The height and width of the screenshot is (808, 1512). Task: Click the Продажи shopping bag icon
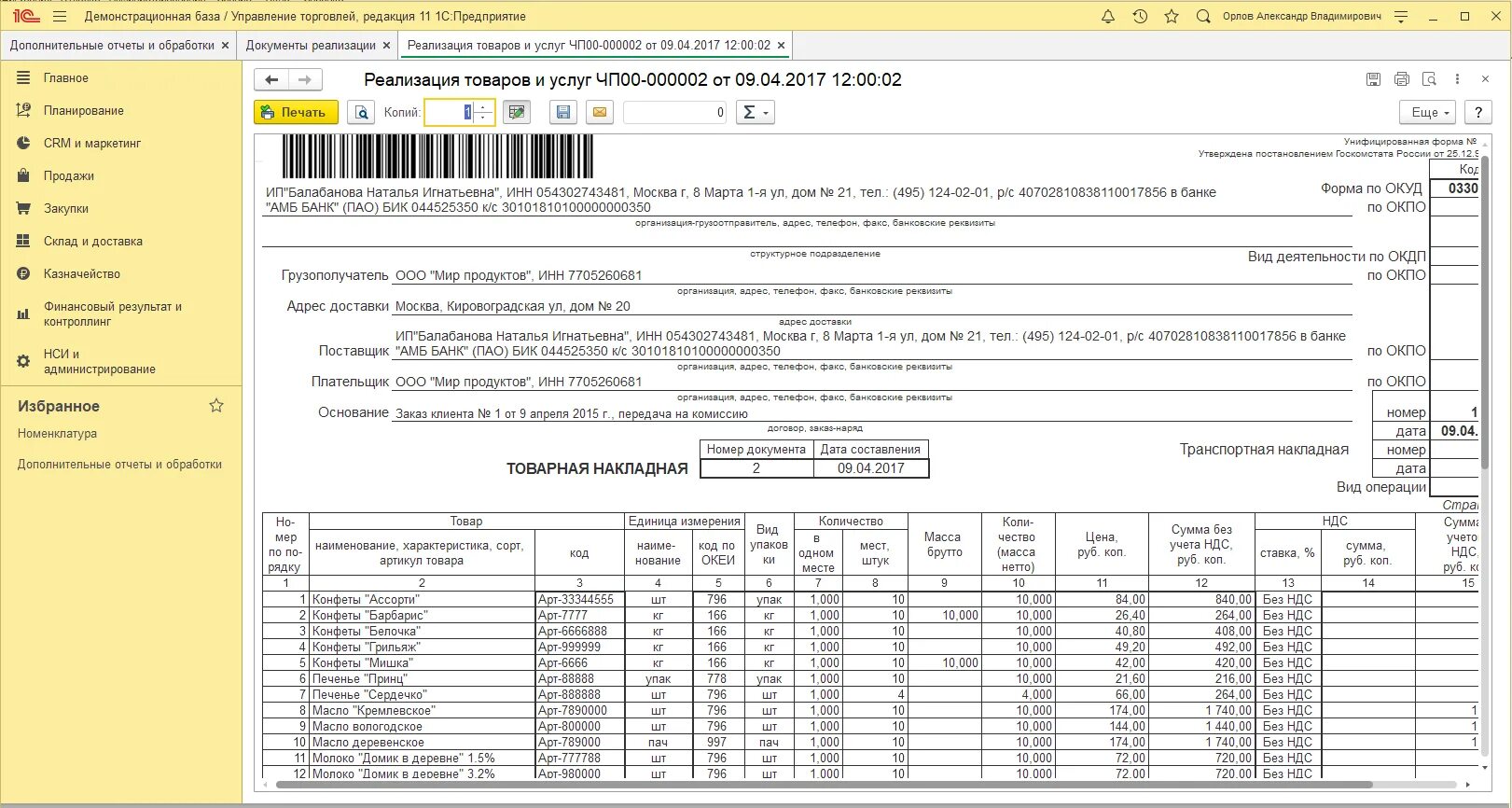[23, 175]
